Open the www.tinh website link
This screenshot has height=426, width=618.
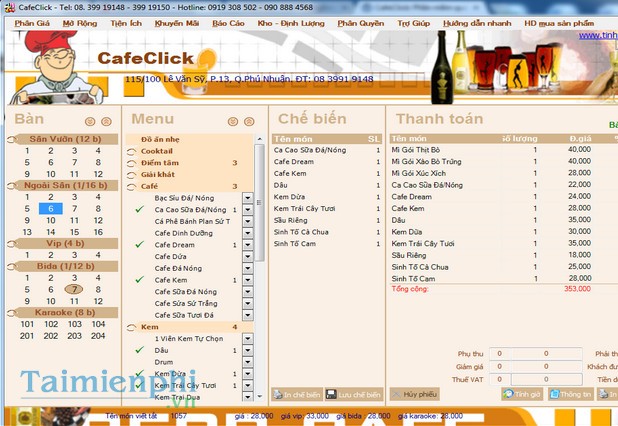598,35
